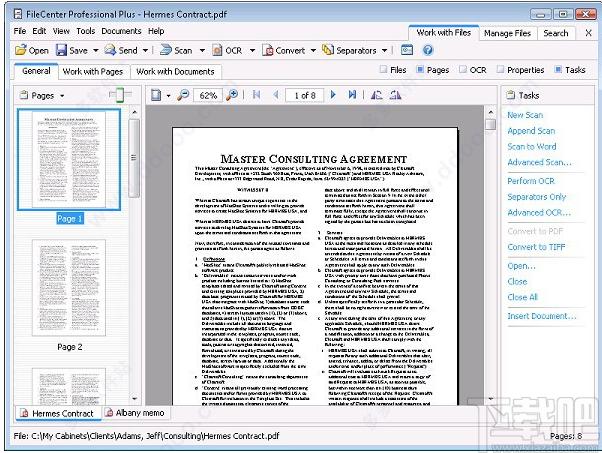The image size is (602, 453).
Task: Toggle the Pages panel checkbox
Action: [420, 69]
